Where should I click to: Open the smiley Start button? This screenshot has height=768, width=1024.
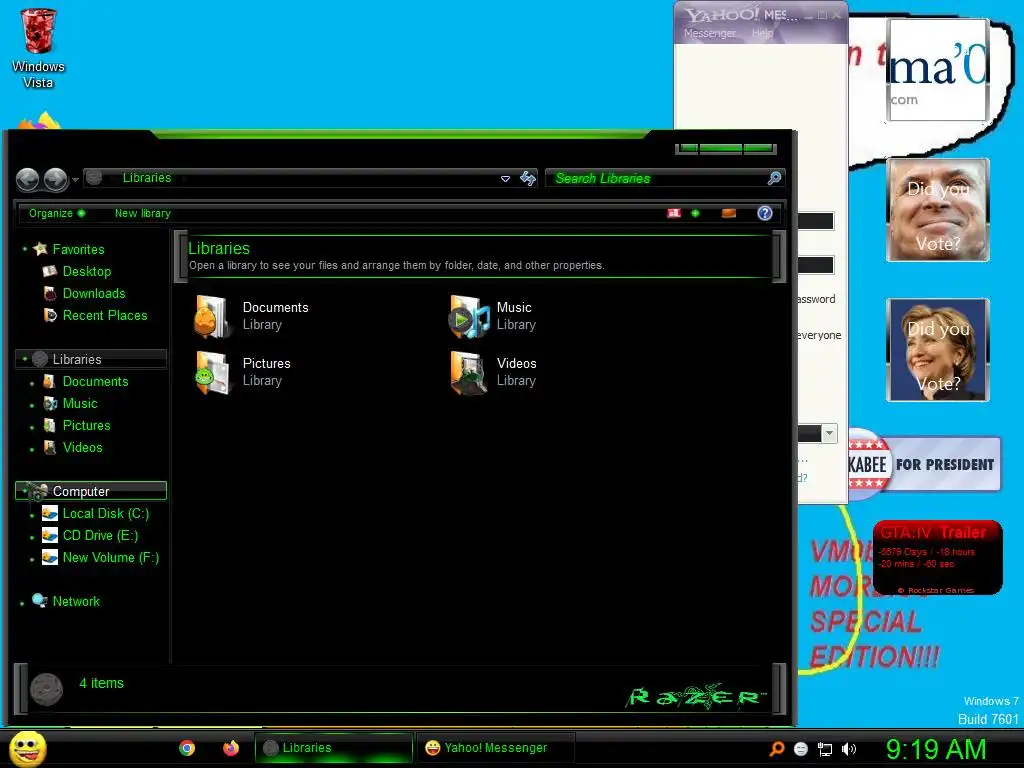pyautogui.click(x=27, y=748)
